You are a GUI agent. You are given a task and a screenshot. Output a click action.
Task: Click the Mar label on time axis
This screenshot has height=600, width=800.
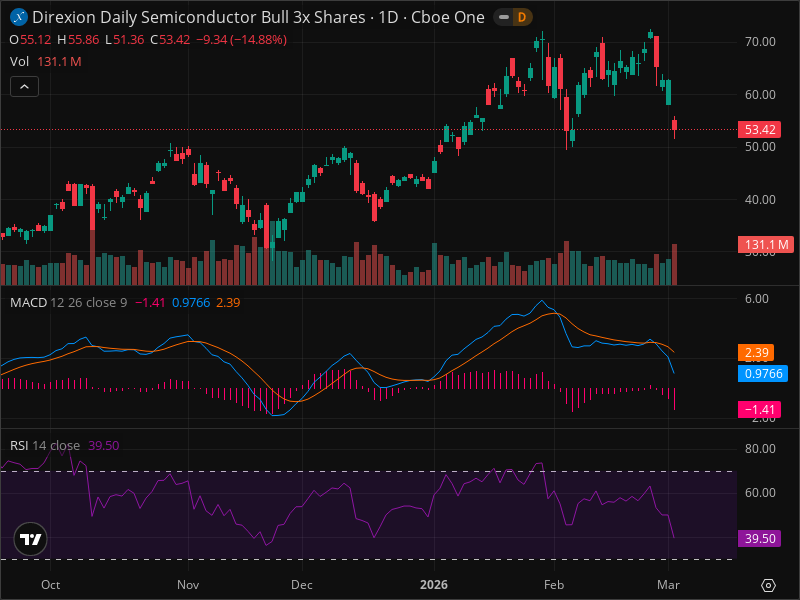(668, 585)
